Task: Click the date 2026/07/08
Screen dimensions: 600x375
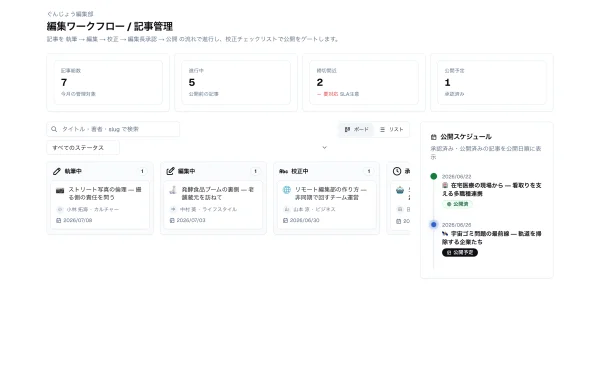Action: [x=78, y=220]
